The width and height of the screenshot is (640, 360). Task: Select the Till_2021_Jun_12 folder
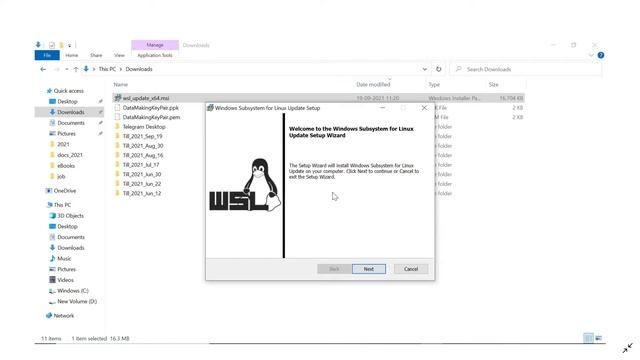pos(142,193)
